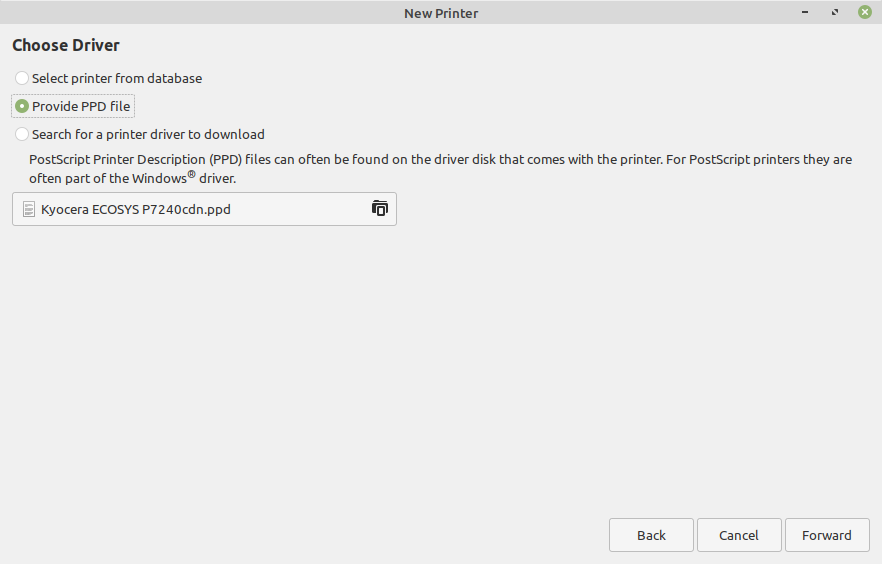Choose the 'Provide PPD file' radio button
The image size is (882, 564).
coord(22,106)
